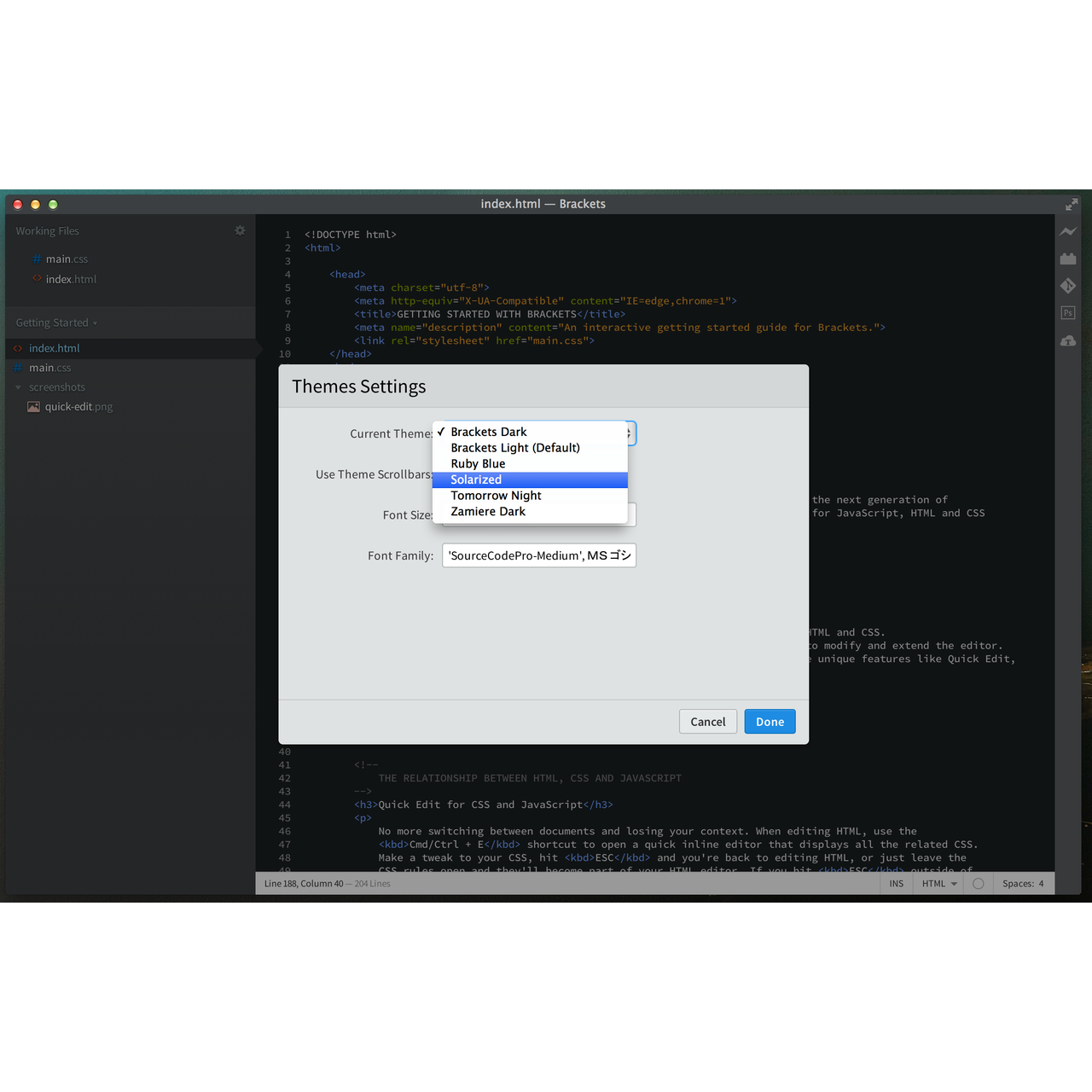
Task: Open Live Preview with the lightning bolt icon
Action: tap(1068, 231)
